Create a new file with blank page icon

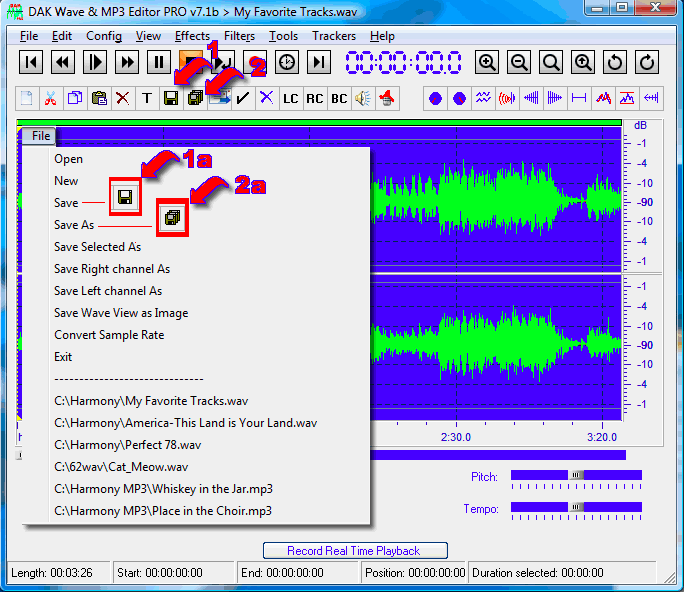tap(27, 98)
